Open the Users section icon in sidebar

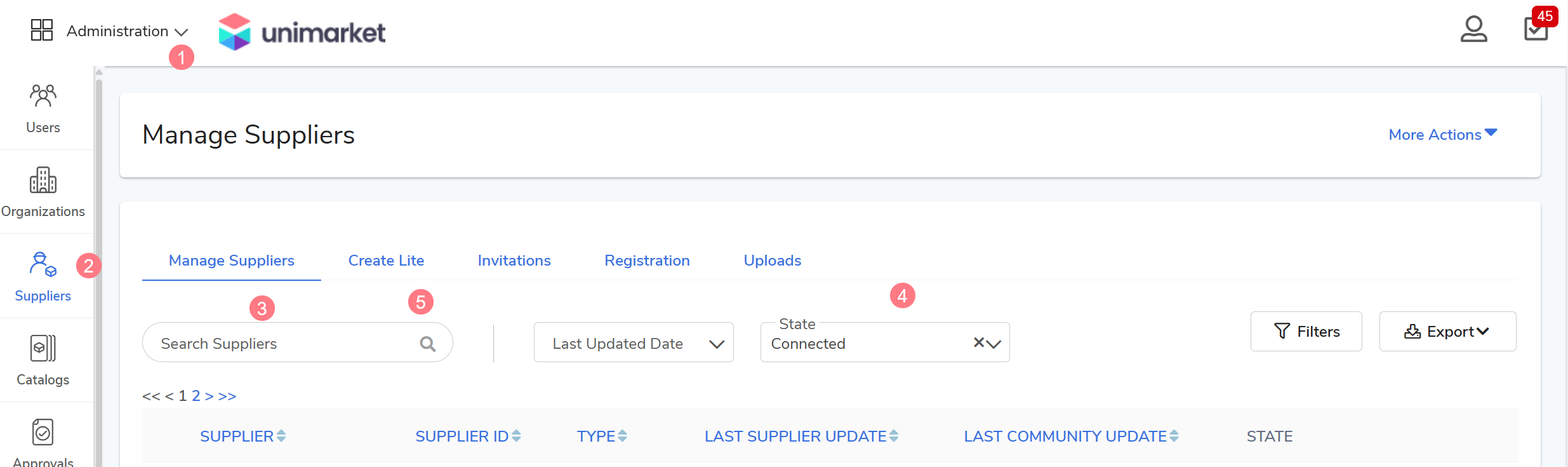coord(43,96)
